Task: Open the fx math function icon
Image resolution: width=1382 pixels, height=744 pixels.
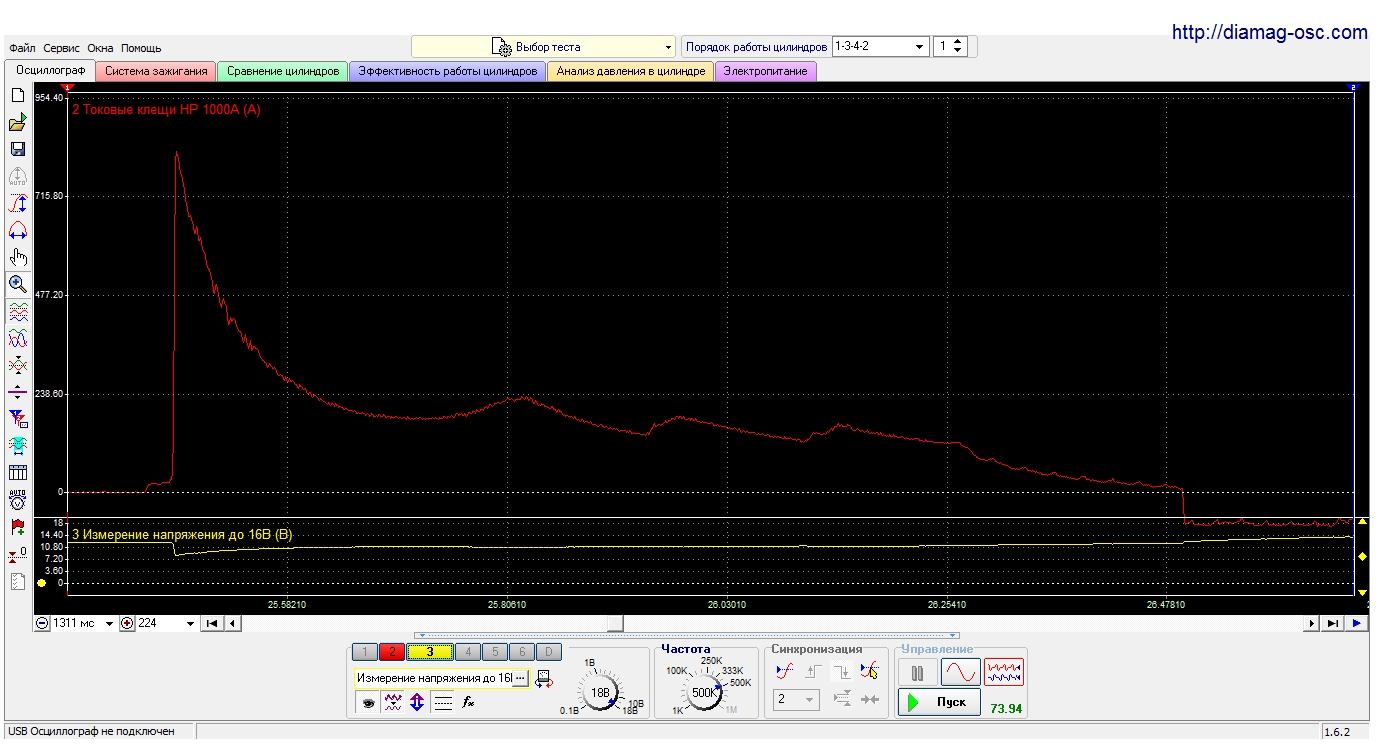Action: (468, 703)
